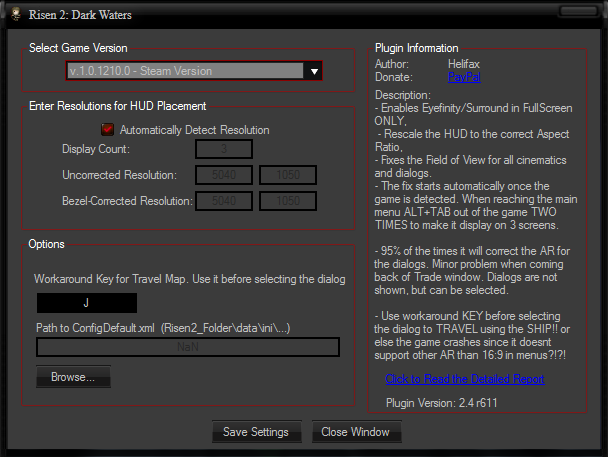Click the 'Plugin Version: 2.4 r611' text

pos(441,403)
